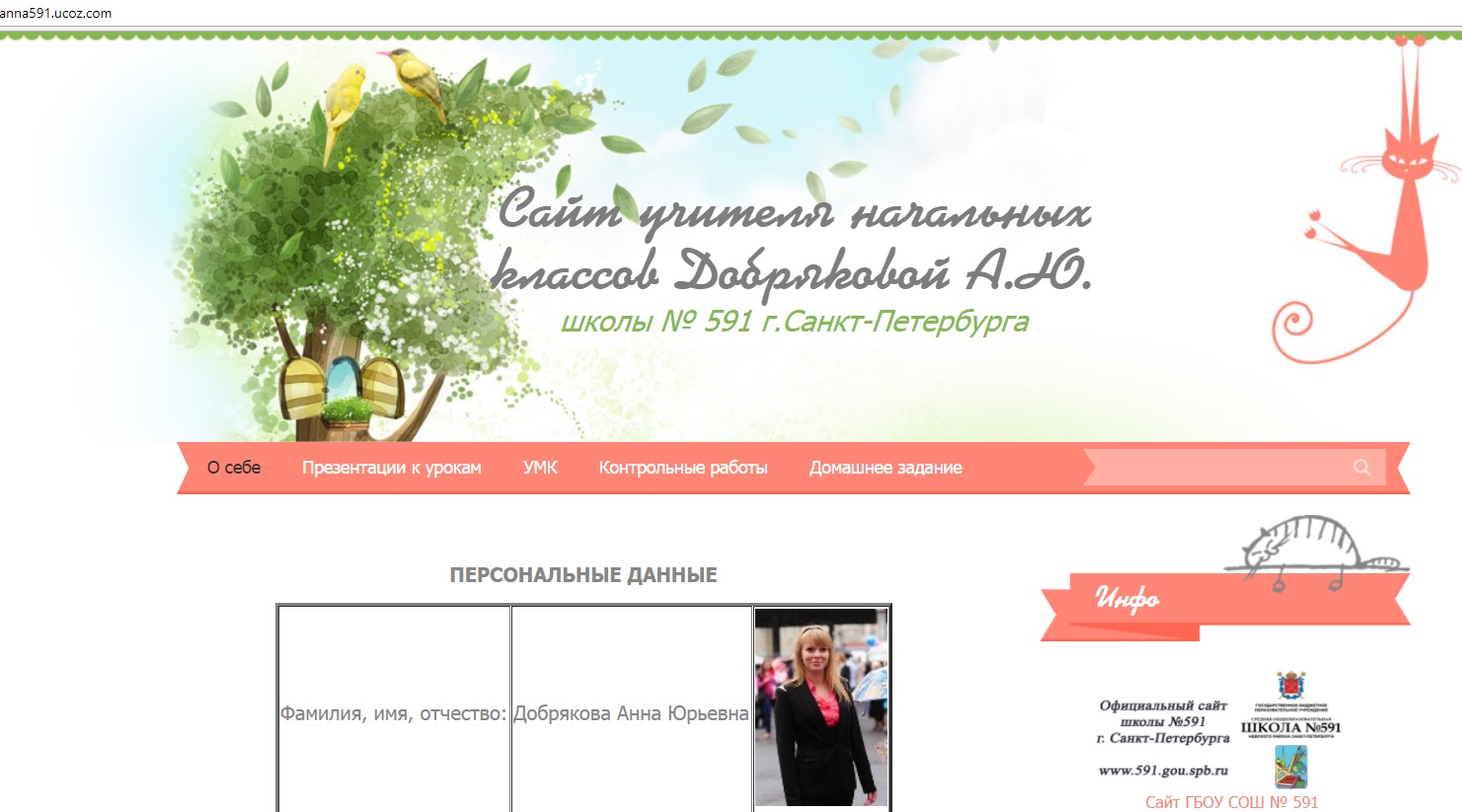Viewport: 1462px width, 812px height.
Task: Go to the УМК section
Action: point(540,468)
